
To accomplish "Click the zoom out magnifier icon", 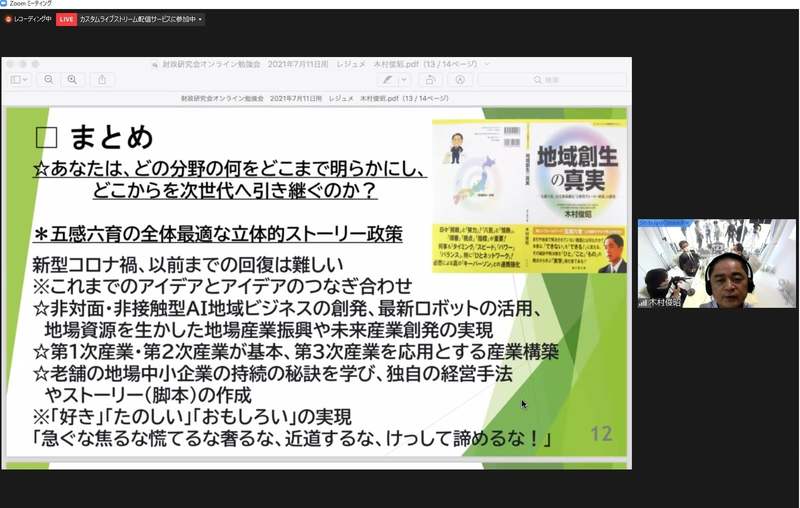I will 48,80.
